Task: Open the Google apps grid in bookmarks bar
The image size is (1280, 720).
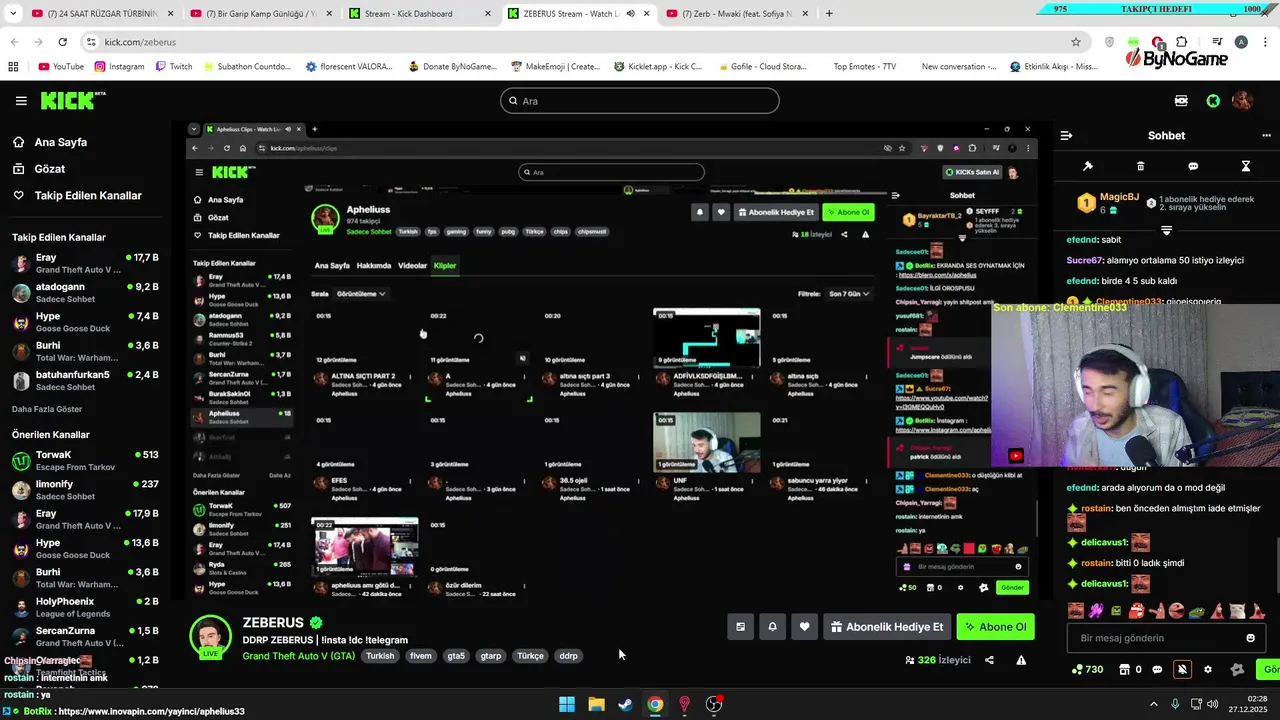Action: point(13,67)
